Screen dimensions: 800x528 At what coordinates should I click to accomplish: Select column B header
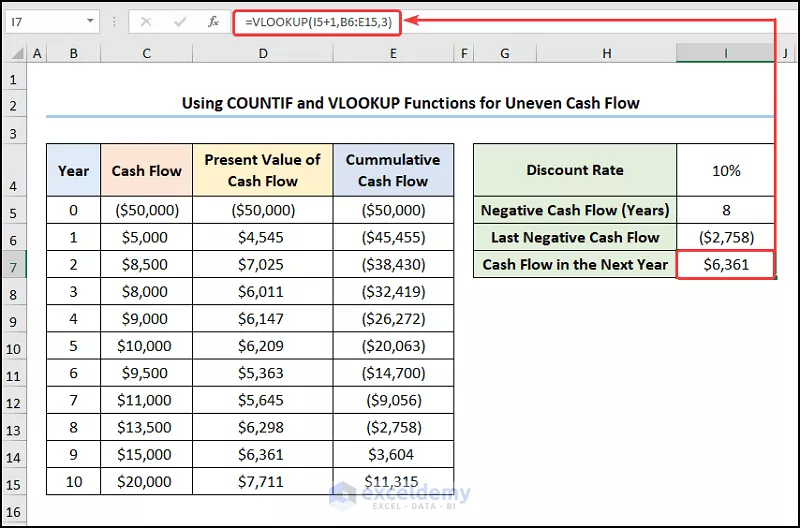pos(73,53)
